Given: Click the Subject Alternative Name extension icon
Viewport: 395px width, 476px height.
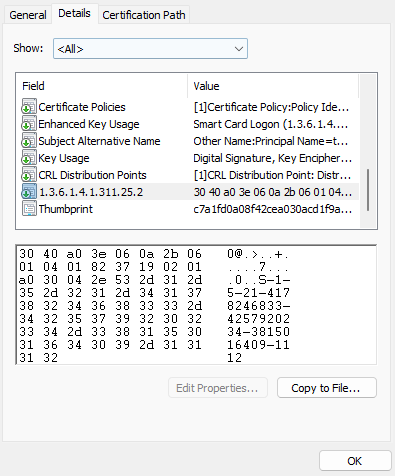Looking at the screenshot, I should [29, 141].
